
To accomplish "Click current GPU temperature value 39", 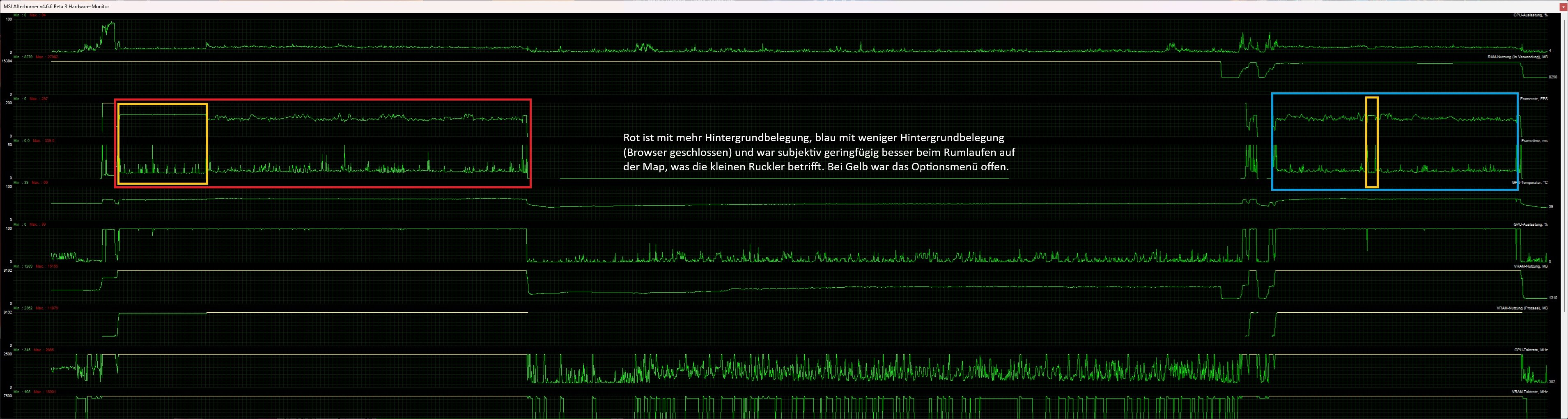I will pos(1551,207).
